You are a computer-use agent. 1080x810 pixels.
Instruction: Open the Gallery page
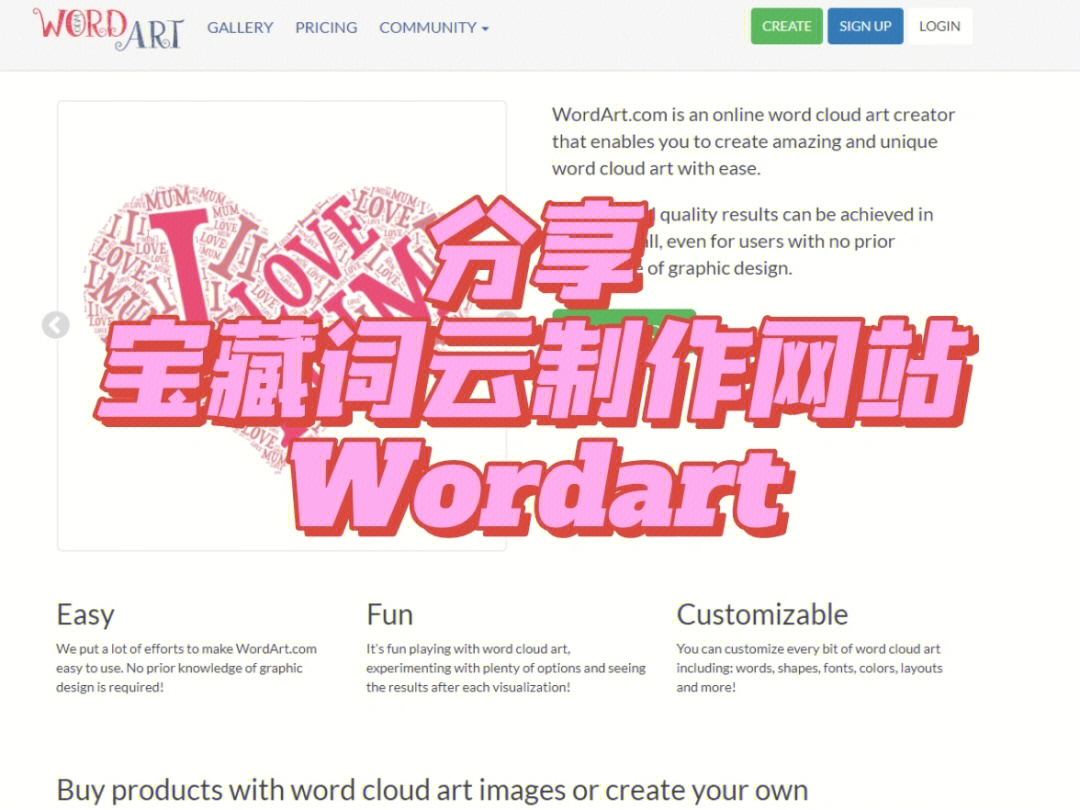(x=240, y=28)
